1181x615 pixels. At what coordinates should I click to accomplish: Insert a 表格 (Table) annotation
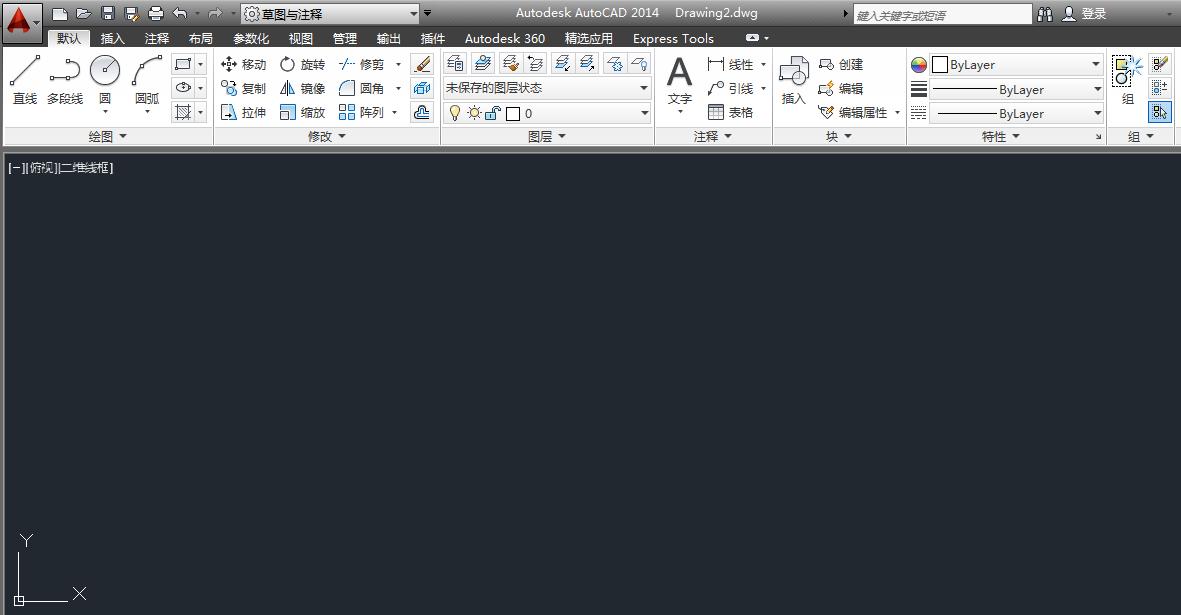tap(731, 112)
